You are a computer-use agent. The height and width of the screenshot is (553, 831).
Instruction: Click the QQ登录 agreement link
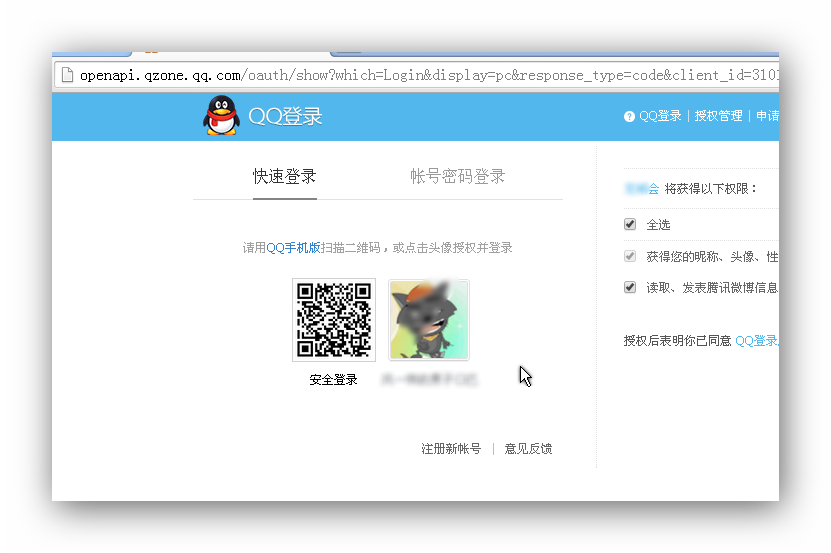(756, 340)
